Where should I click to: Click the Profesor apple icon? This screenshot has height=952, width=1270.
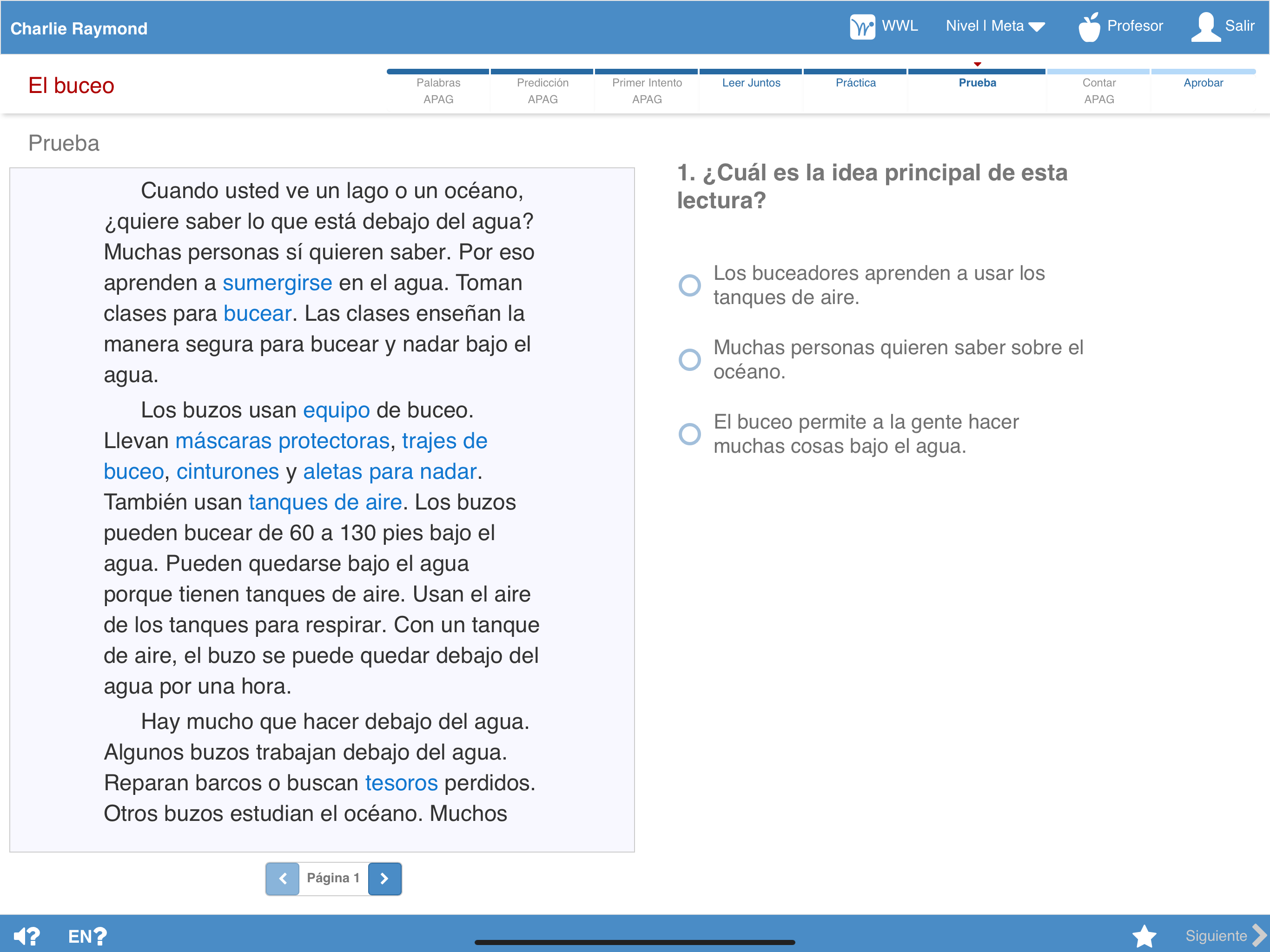1089,27
